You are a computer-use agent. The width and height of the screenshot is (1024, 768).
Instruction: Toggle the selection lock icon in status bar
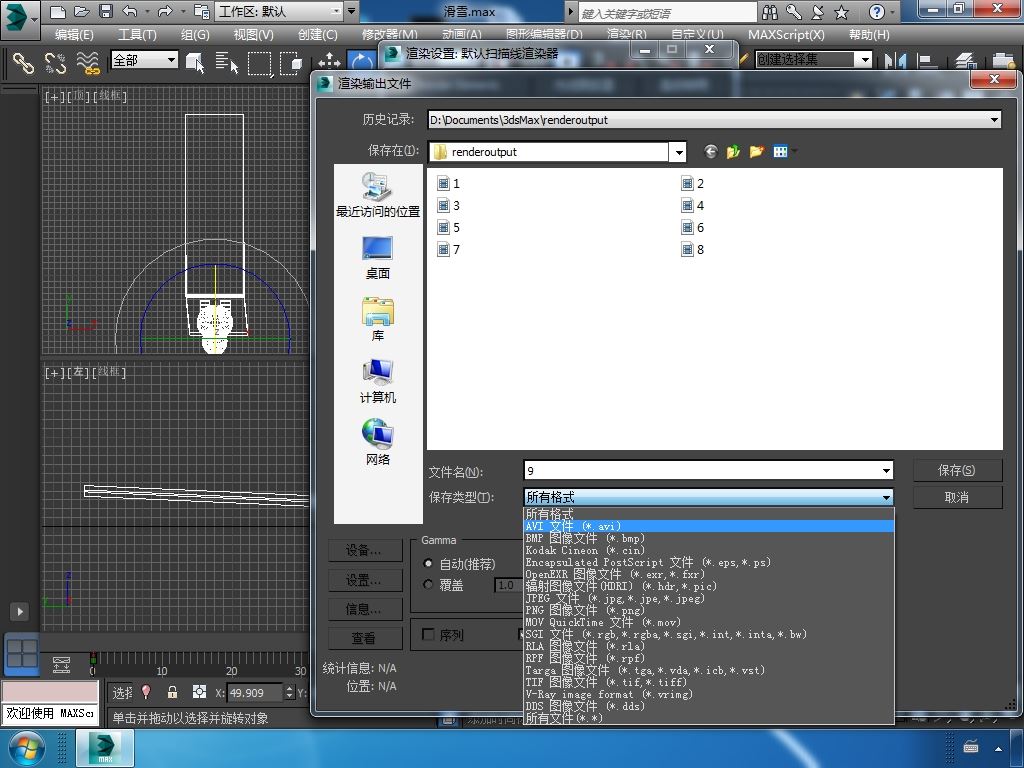172,692
